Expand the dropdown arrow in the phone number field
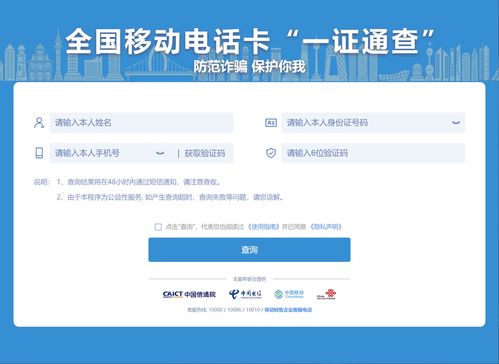The image size is (499, 364). tap(160, 153)
